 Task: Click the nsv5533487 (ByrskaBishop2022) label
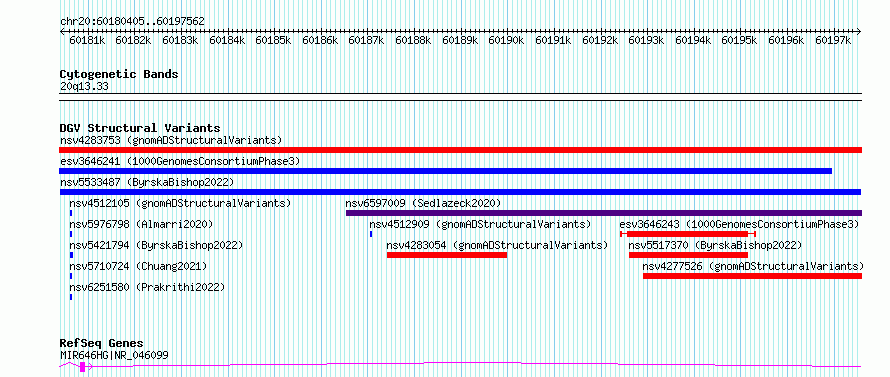click(147, 182)
